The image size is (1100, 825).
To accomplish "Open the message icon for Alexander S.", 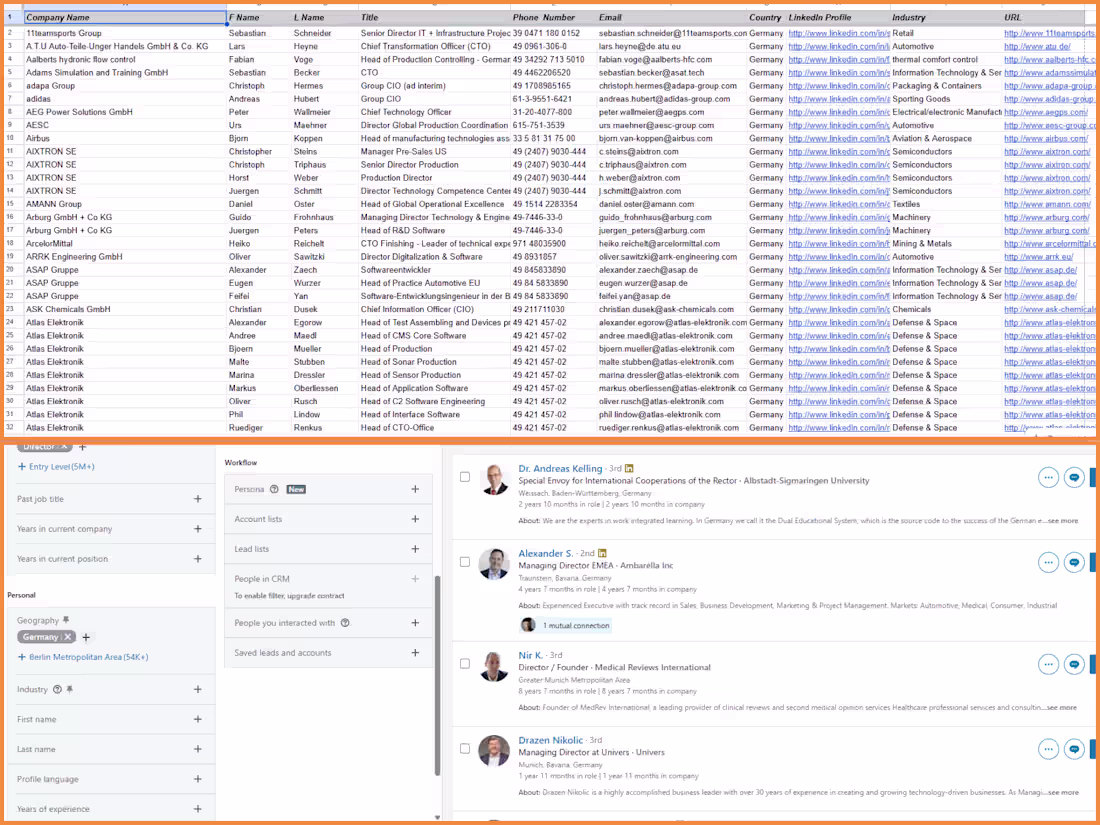I will pos(1075,562).
